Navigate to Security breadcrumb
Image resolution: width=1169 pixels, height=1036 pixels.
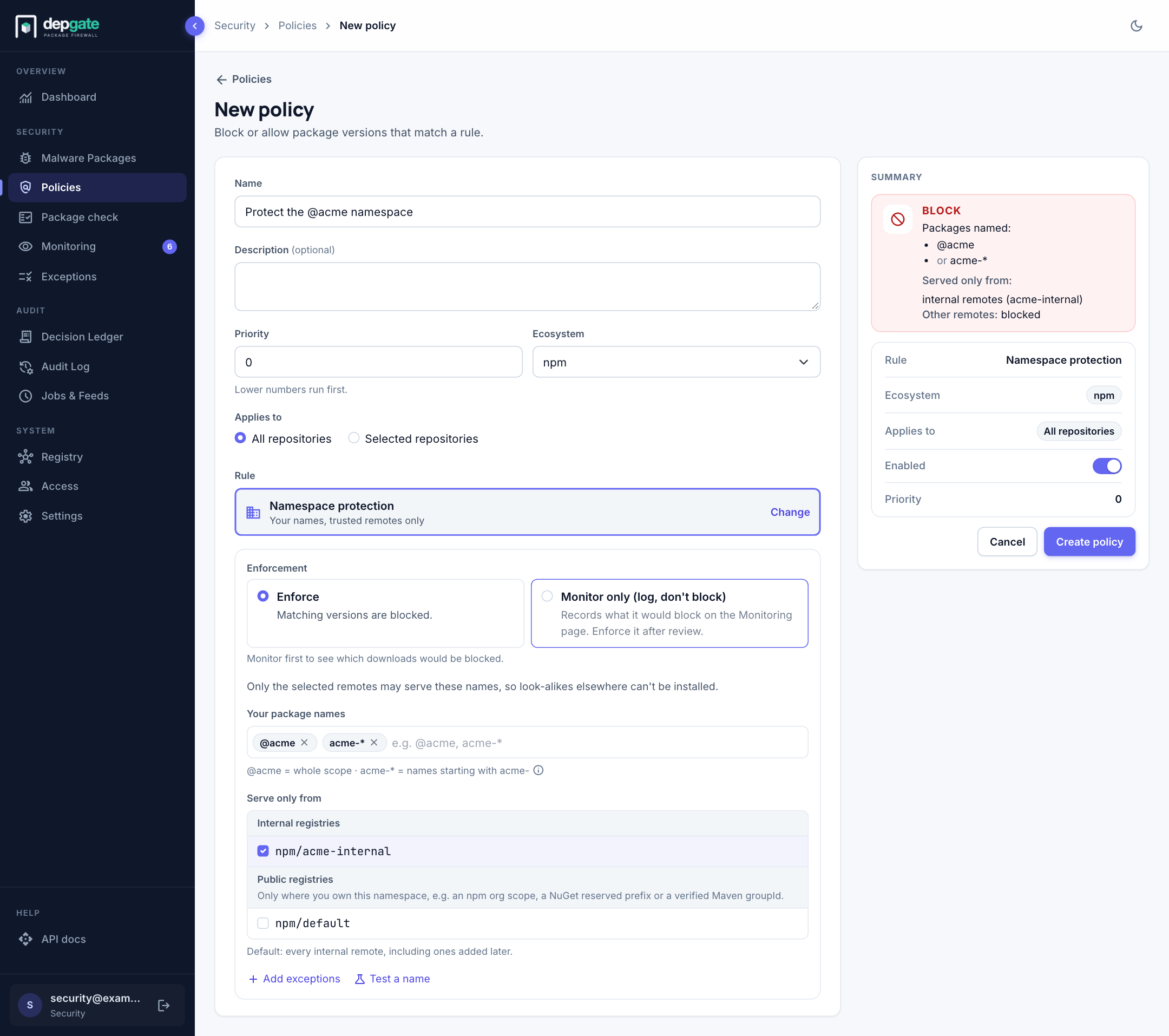[234, 26]
